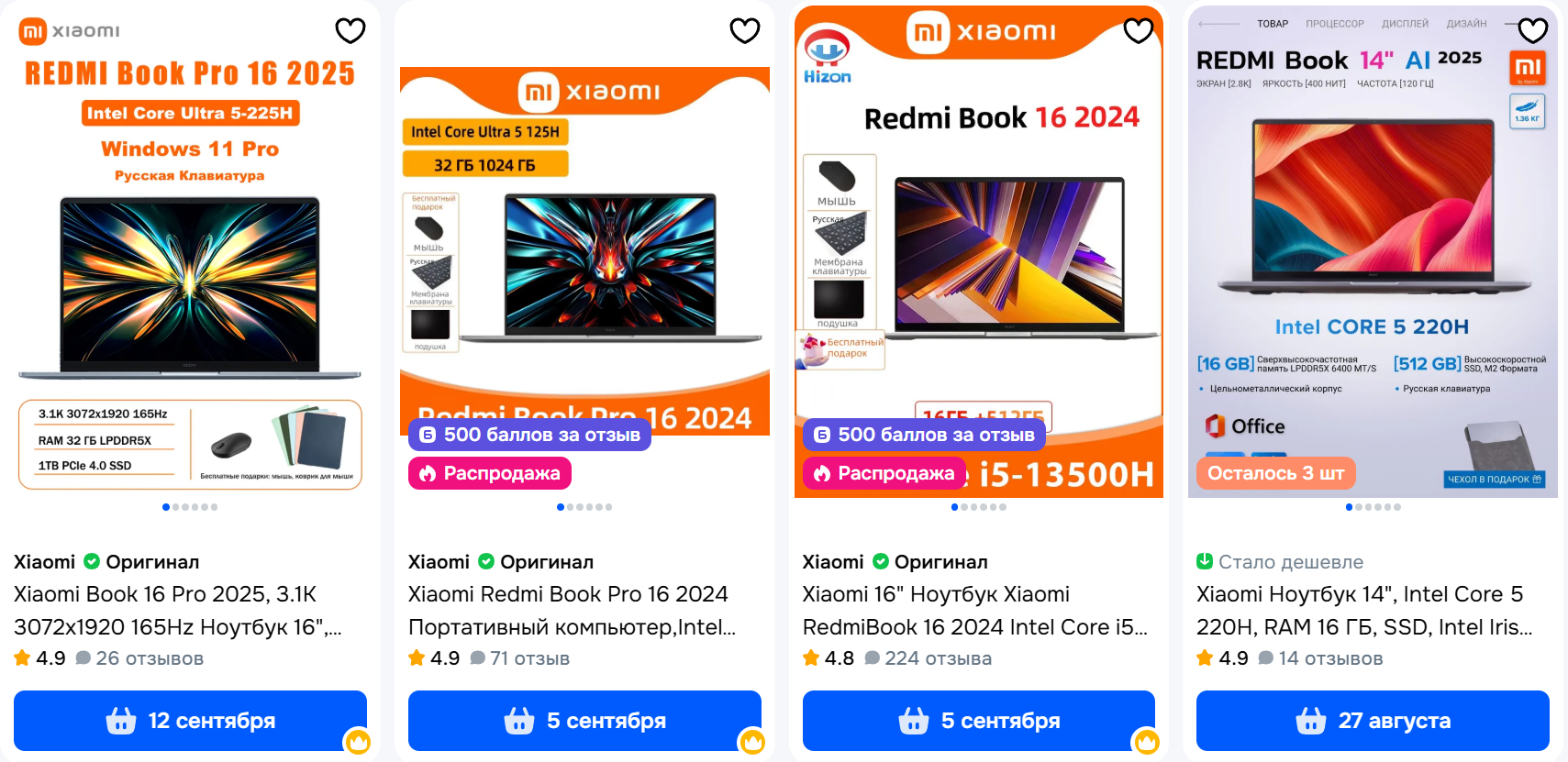Click 27 августа add-to-cart button
This screenshot has width=1568, height=762.
[1373, 721]
